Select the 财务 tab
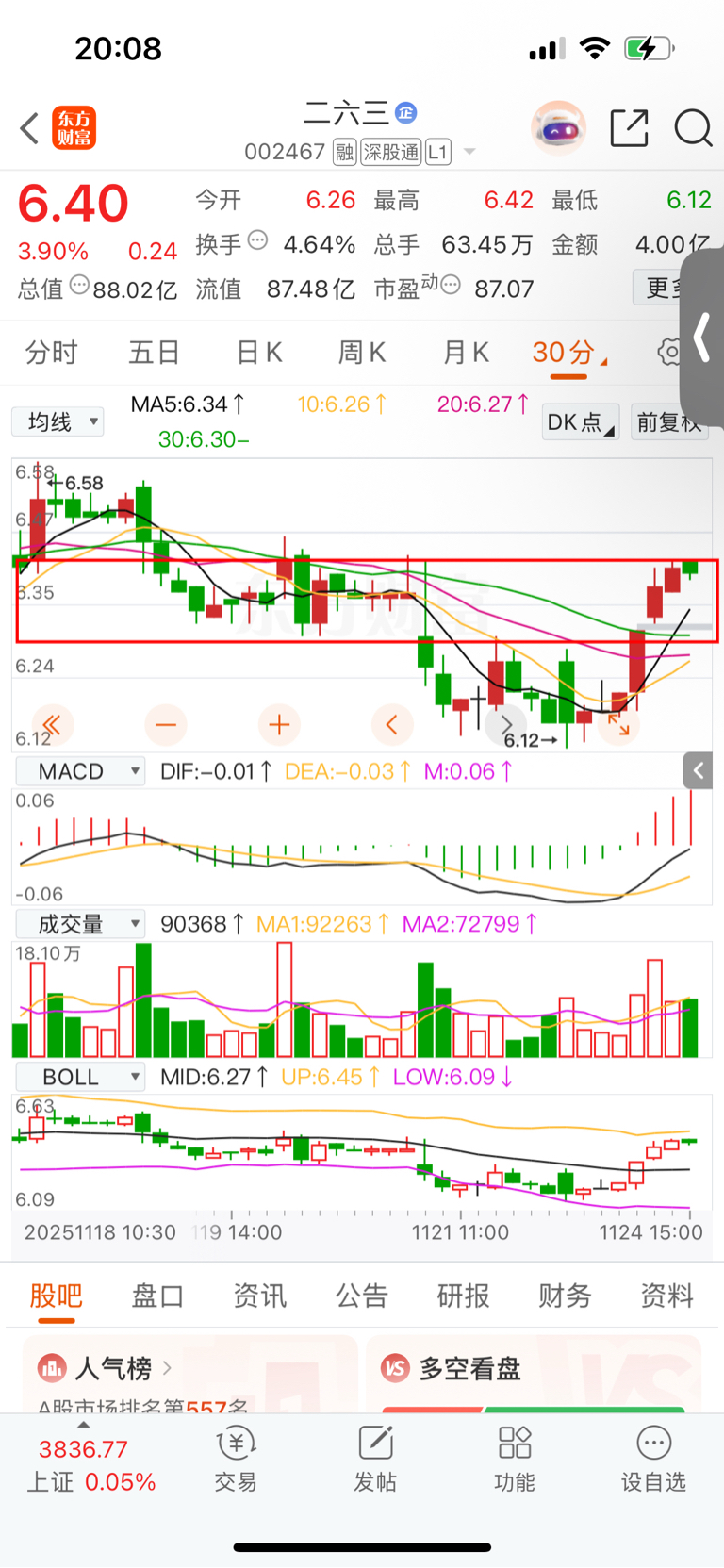The image size is (724, 1568). tap(565, 1296)
